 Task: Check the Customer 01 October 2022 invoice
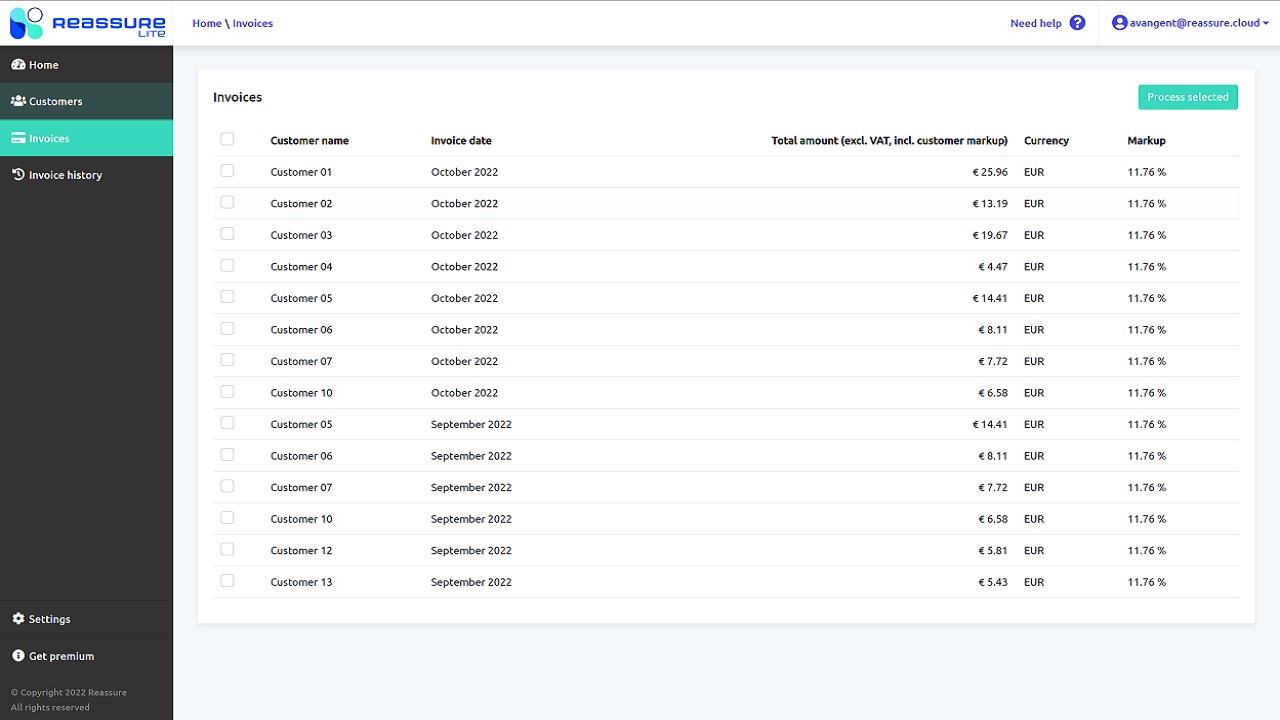pyautogui.click(x=227, y=171)
